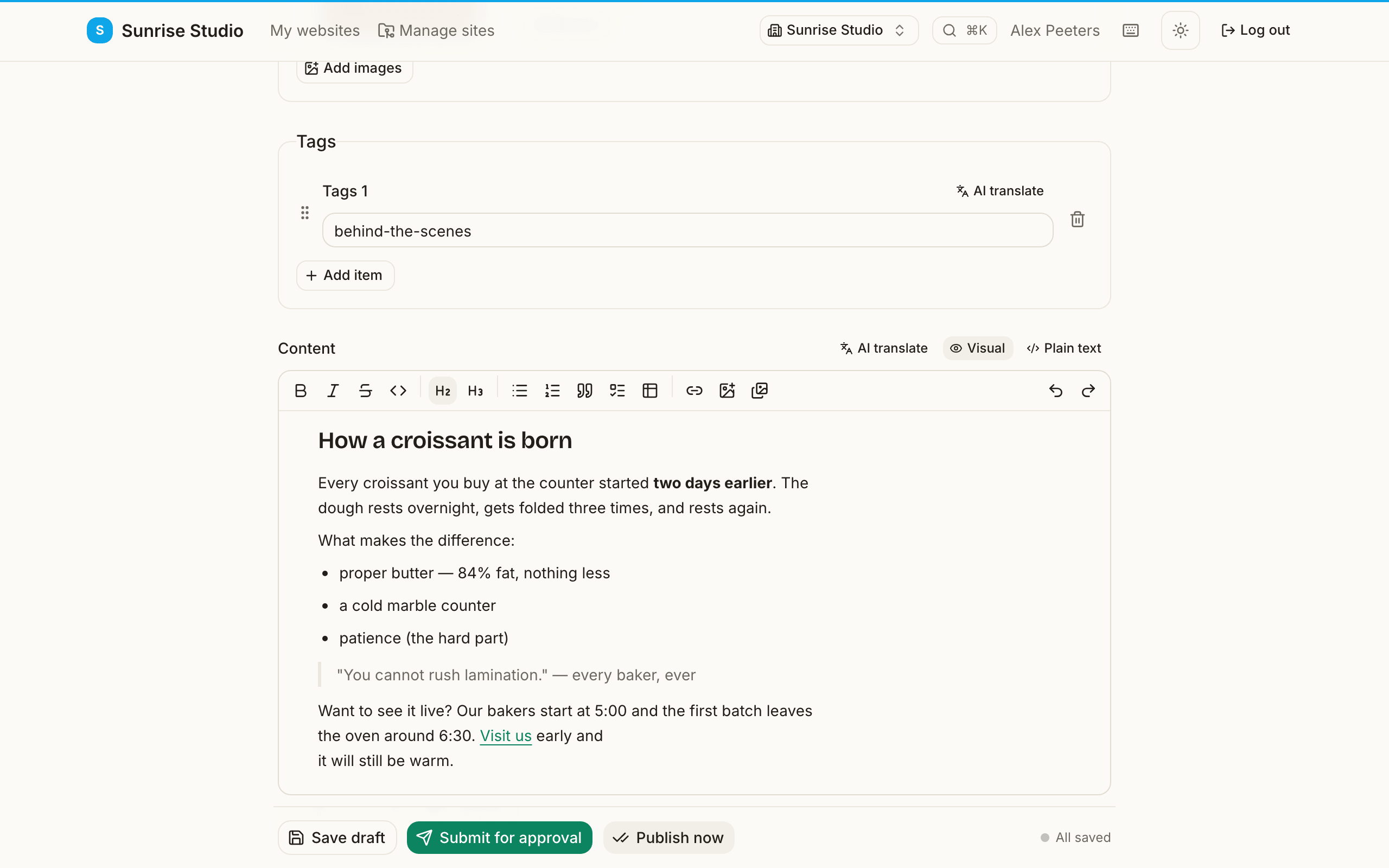1389x868 pixels.
Task: Grab the drag handle for Tags 1
Action: (305, 213)
